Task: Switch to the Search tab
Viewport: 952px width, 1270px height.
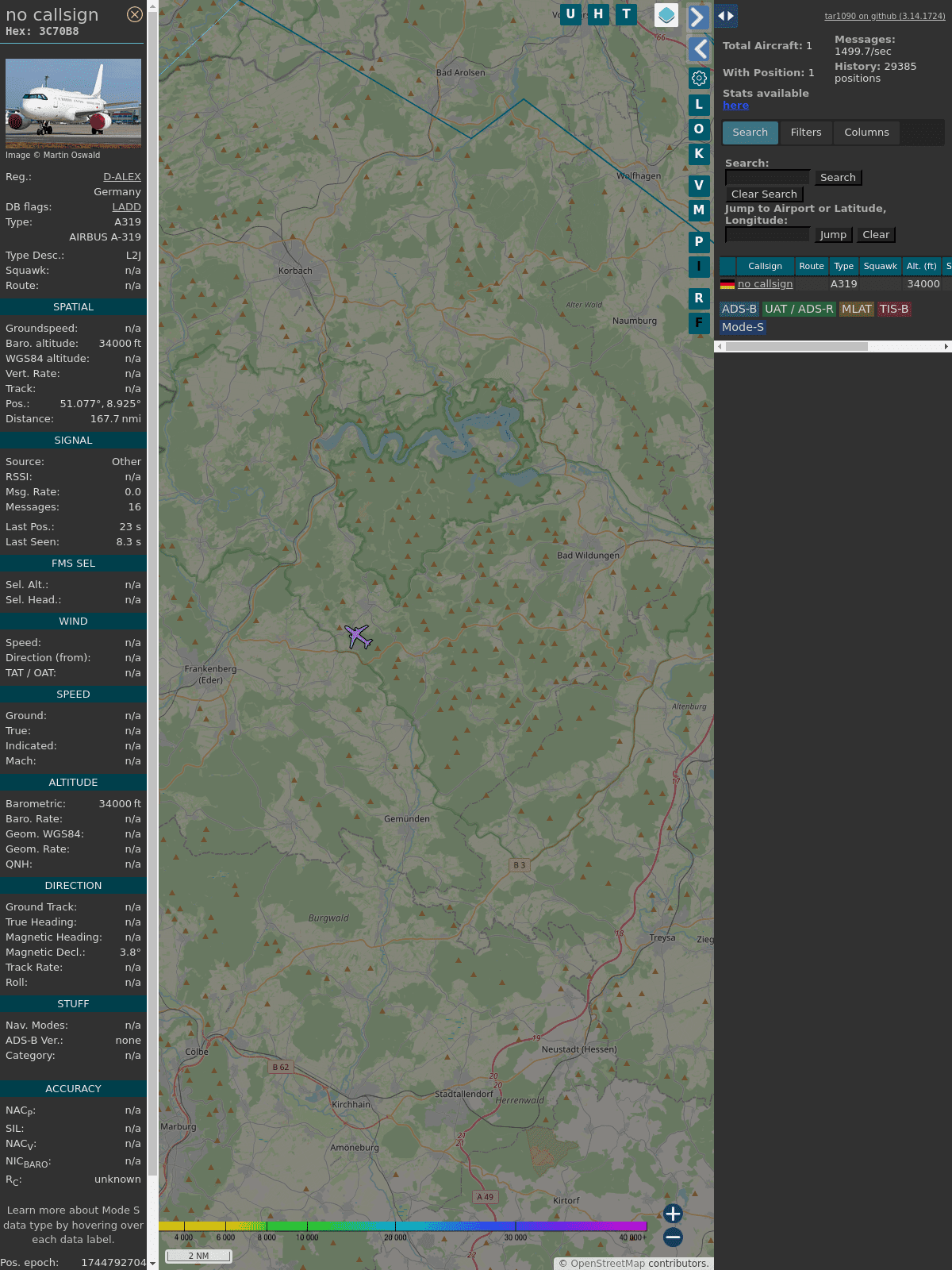Action: tap(750, 133)
